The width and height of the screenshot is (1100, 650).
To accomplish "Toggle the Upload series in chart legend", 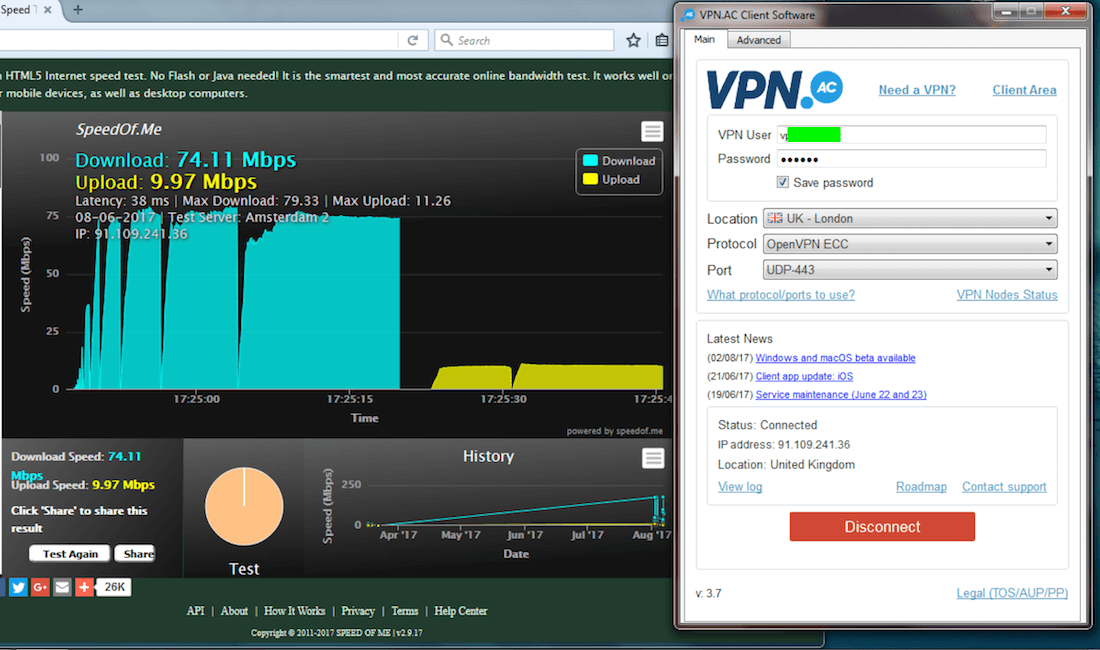I will pyautogui.click(x=611, y=180).
